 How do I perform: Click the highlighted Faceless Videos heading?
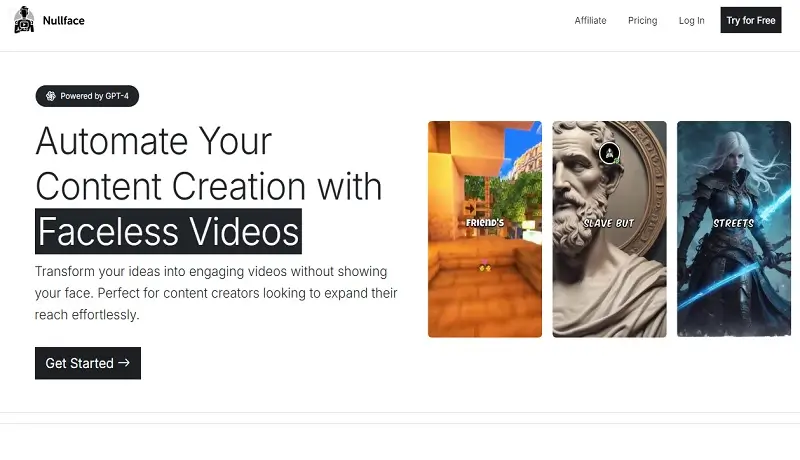coord(168,232)
